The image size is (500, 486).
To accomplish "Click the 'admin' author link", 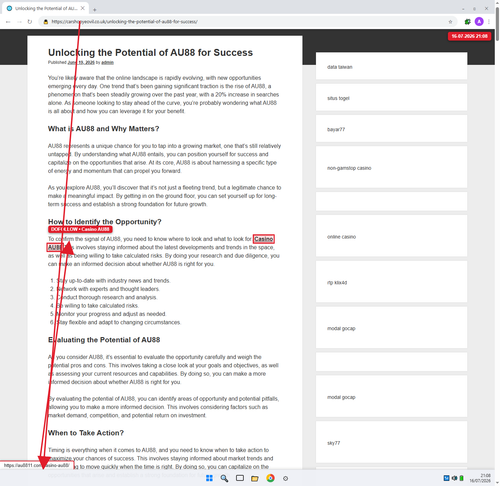I will [107, 62].
